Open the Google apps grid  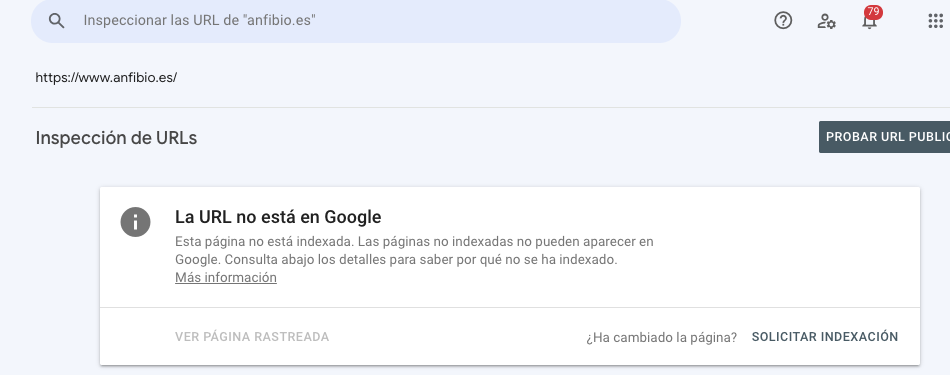(x=935, y=21)
